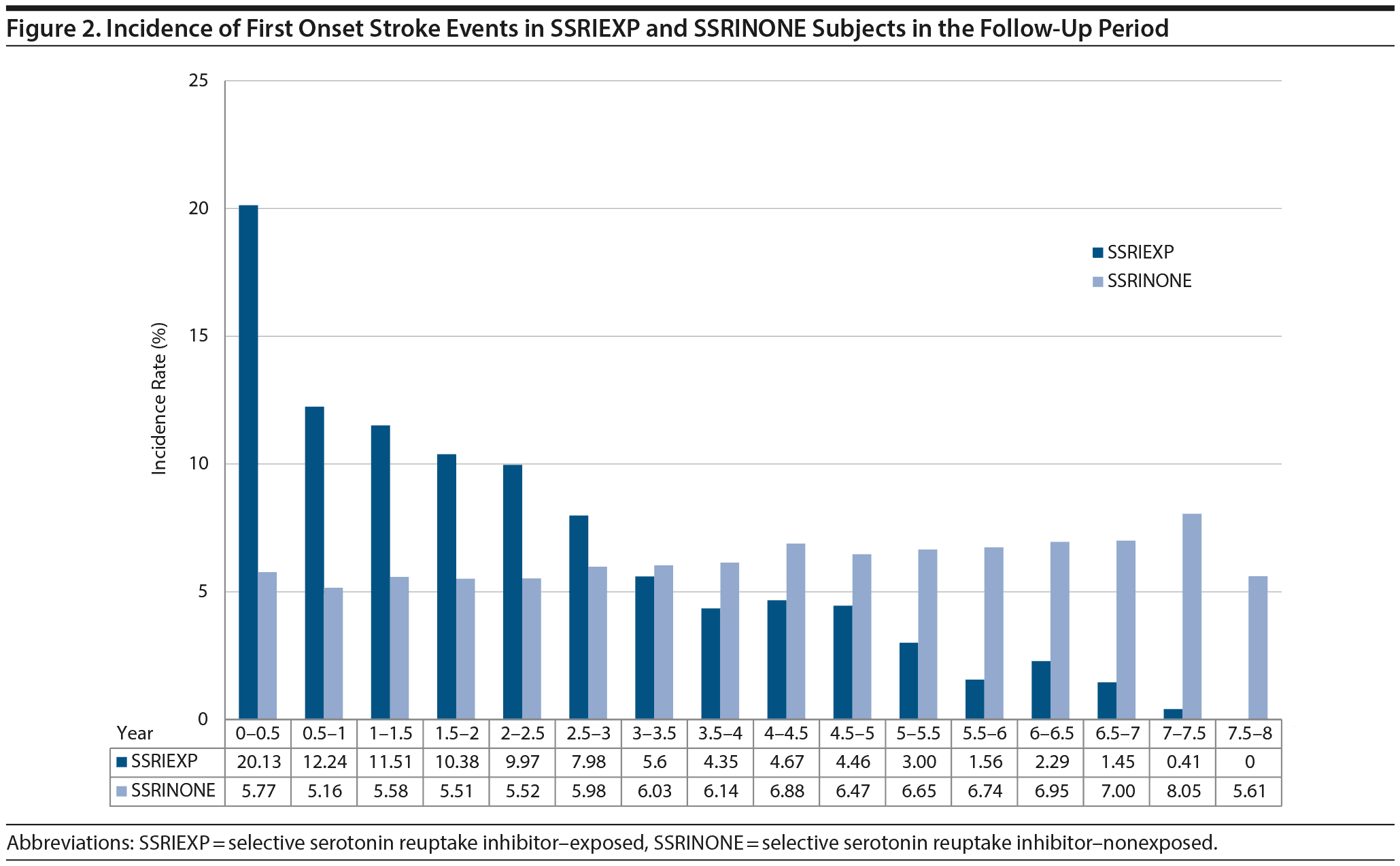Click the 0–0.5 year column header
This screenshot has height=866, width=1400.
click(258, 733)
